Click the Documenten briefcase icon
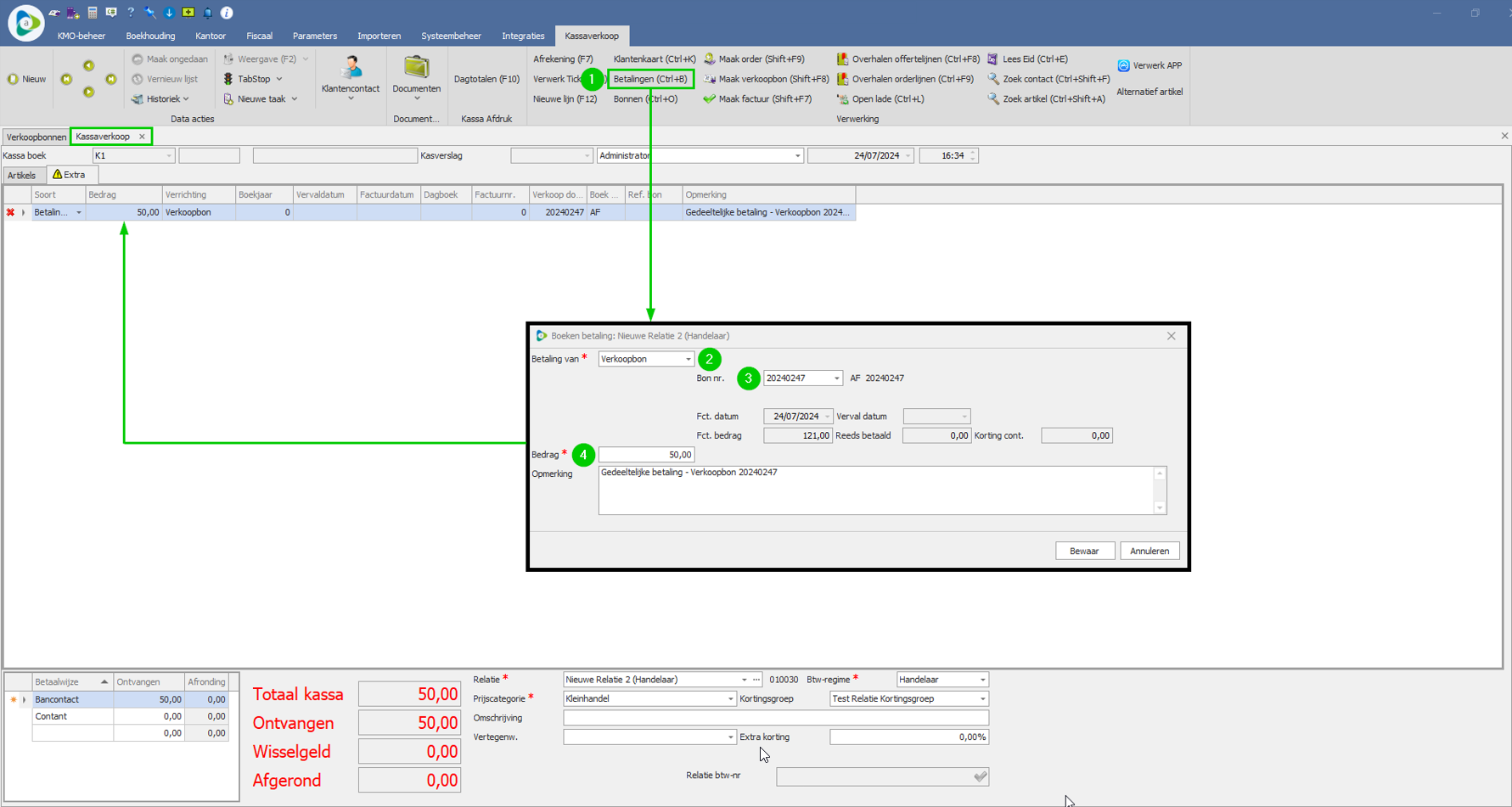The image size is (1512, 807). pyautogui.click(x=416, y=66)
